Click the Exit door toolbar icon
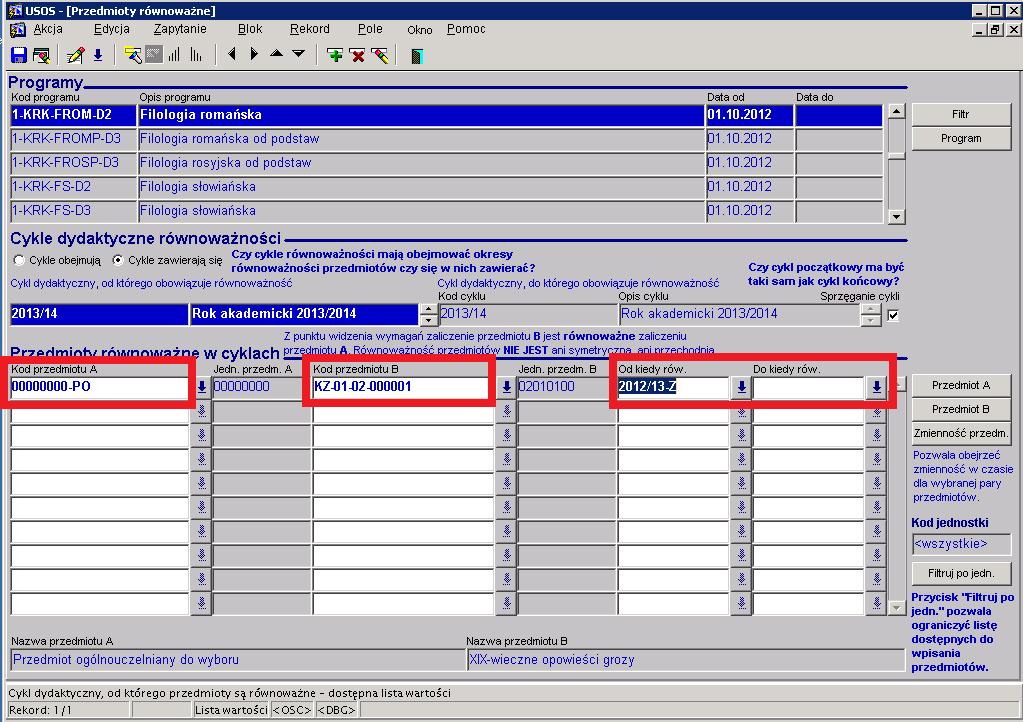 tap(417, 56)
